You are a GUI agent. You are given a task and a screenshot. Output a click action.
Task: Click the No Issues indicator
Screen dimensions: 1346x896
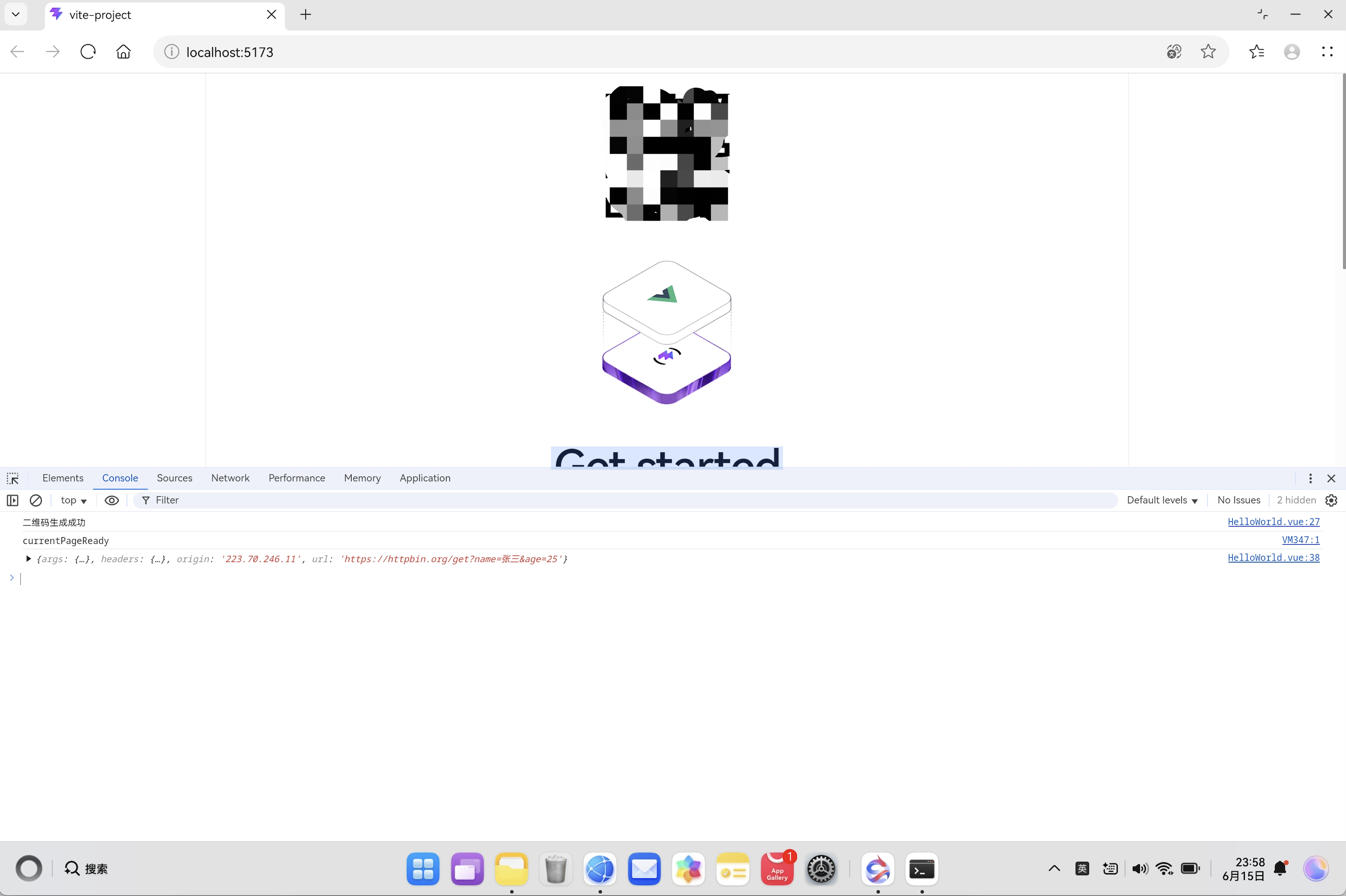tap(1239, 500)
